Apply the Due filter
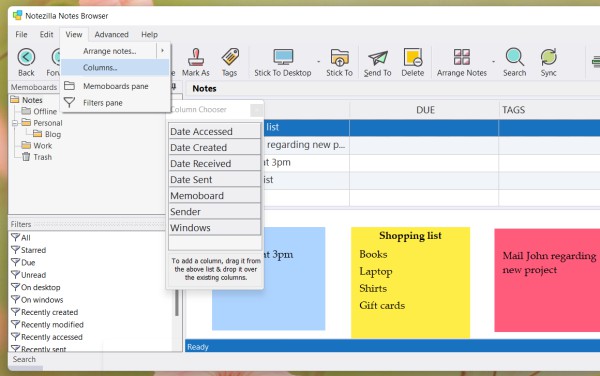 coord(23,262)
